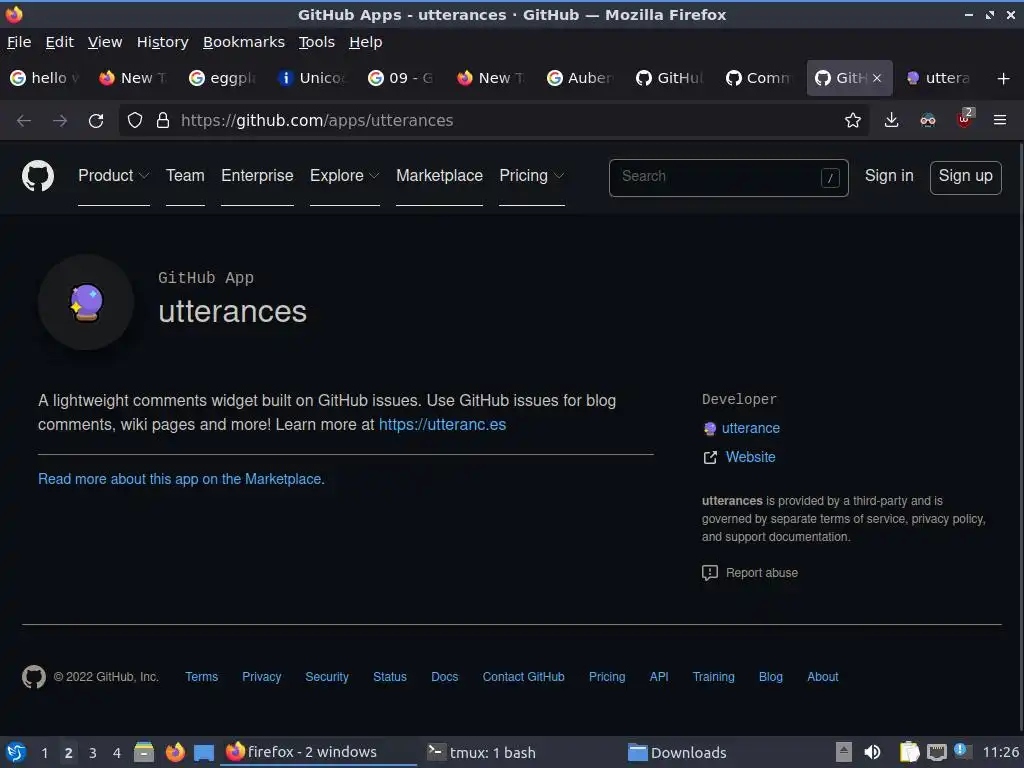Open the Firefox downloads arrow icon
Image resolution: width=1024 pixels, height=768 pixels.
coord(891,120)
